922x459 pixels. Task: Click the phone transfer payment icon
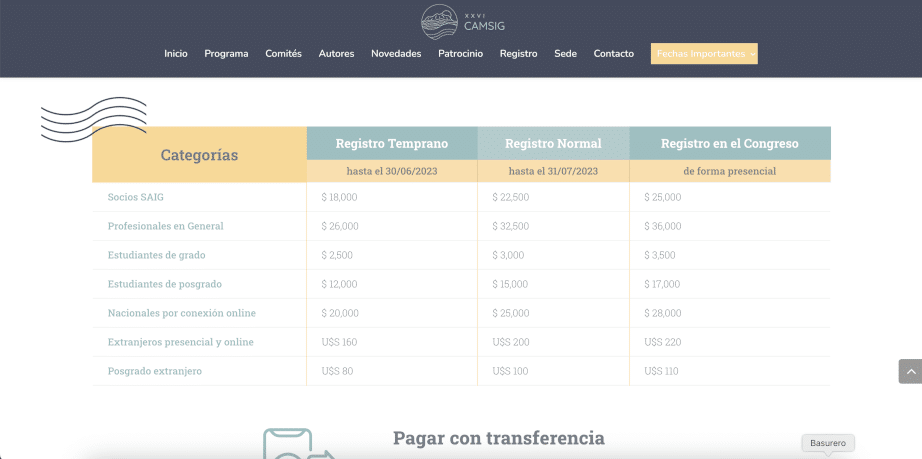298,444
